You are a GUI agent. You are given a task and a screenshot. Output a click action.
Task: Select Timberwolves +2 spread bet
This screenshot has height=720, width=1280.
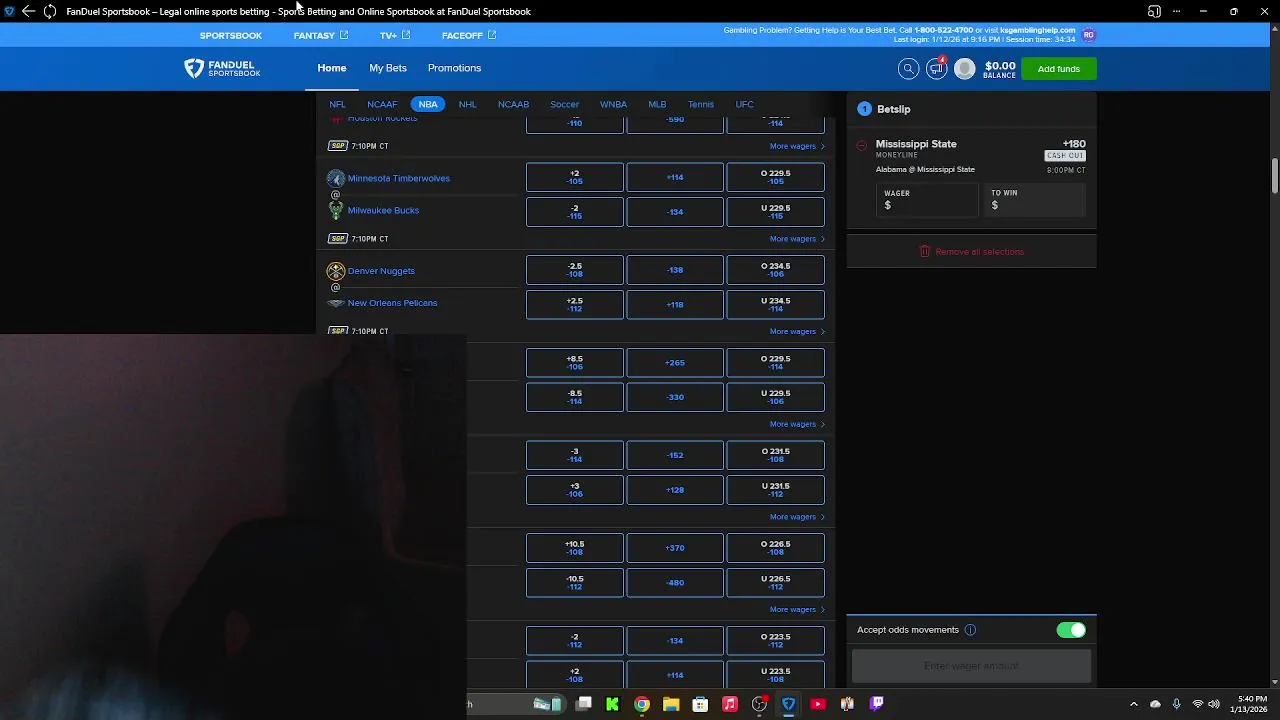575,177
